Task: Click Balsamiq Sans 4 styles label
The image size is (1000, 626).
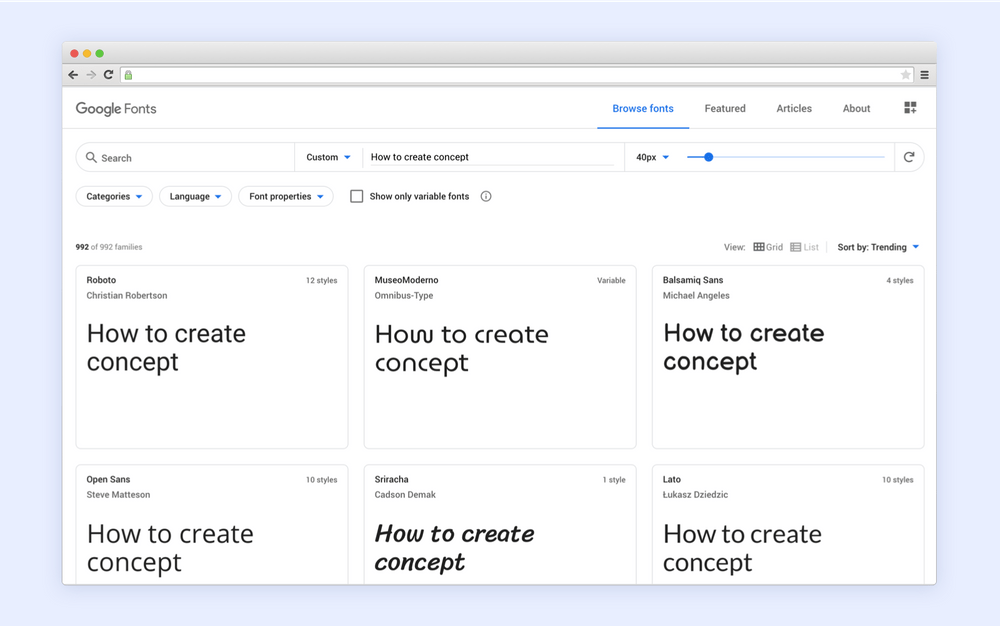Action: [900, 280]
